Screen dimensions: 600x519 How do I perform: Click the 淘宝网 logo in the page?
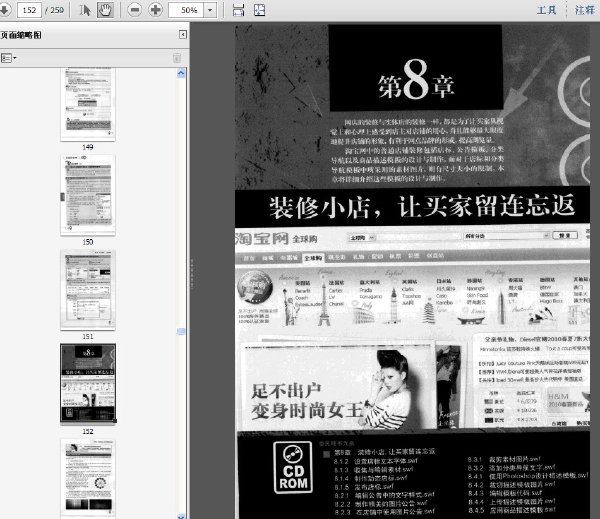[262, 238]
